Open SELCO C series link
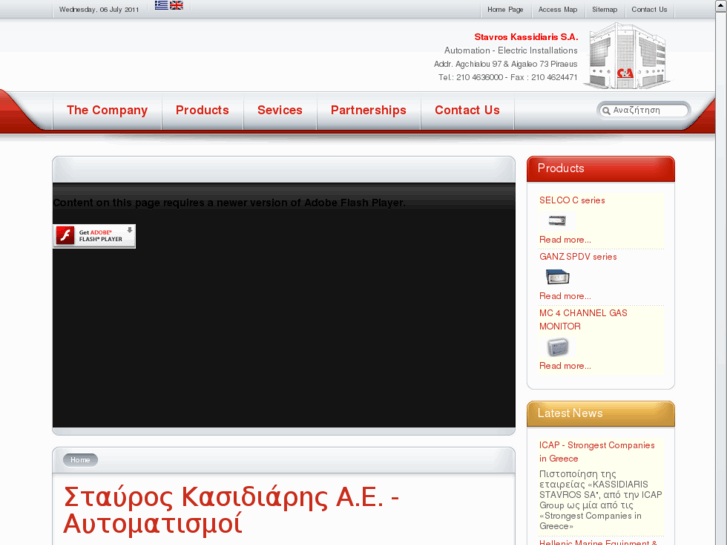 tap(572, 200)
